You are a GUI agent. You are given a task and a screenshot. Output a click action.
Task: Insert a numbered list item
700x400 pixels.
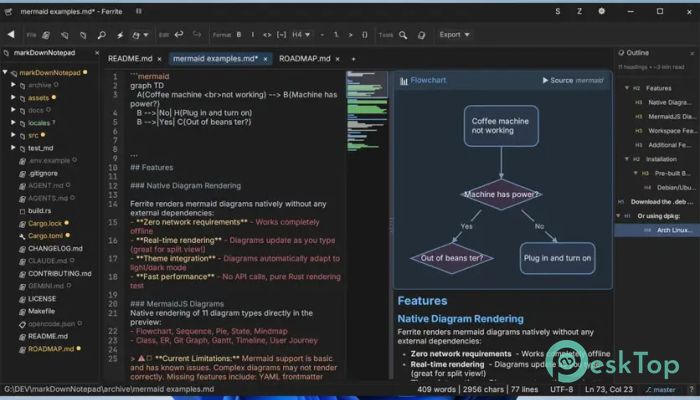pos(336,34)
